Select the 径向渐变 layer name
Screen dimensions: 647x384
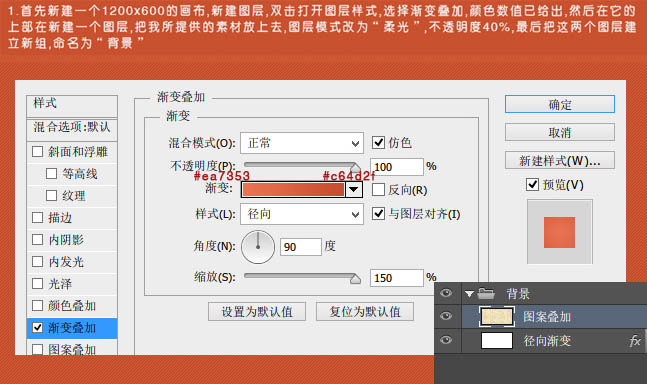[547, 341]
